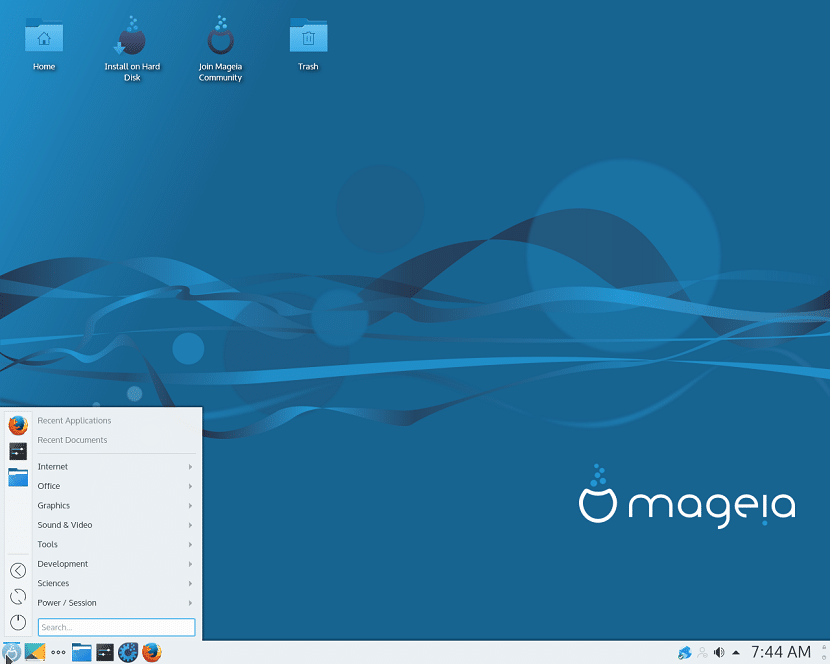830x664 pixels.
Task: Mute audio using the speaker tray icon
Action: pos(718,652)
